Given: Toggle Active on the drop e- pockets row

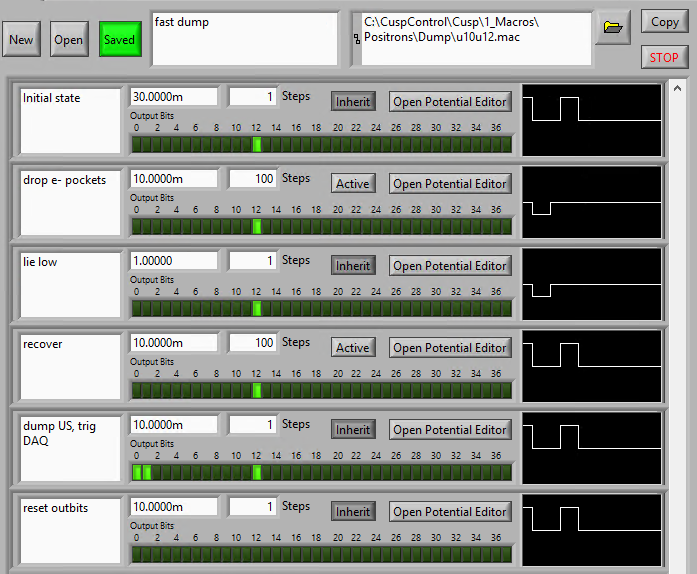Looking at the screenshot, I should (x=353, y=184).
